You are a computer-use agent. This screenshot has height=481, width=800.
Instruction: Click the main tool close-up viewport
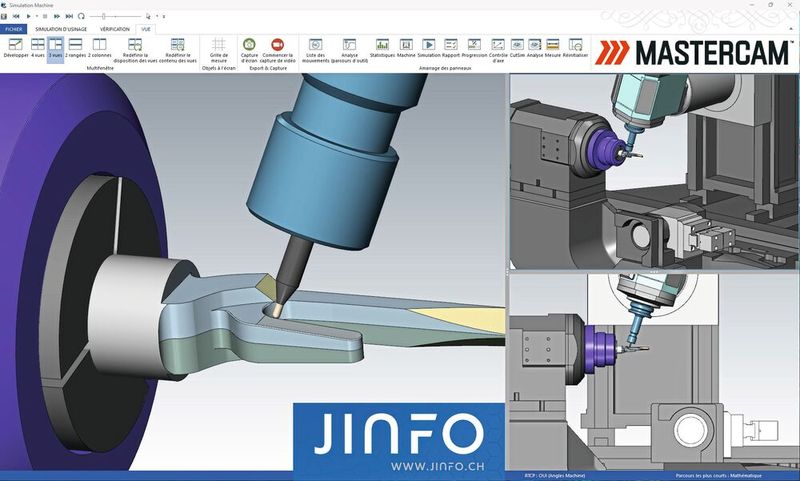click(x=253, y=271)
